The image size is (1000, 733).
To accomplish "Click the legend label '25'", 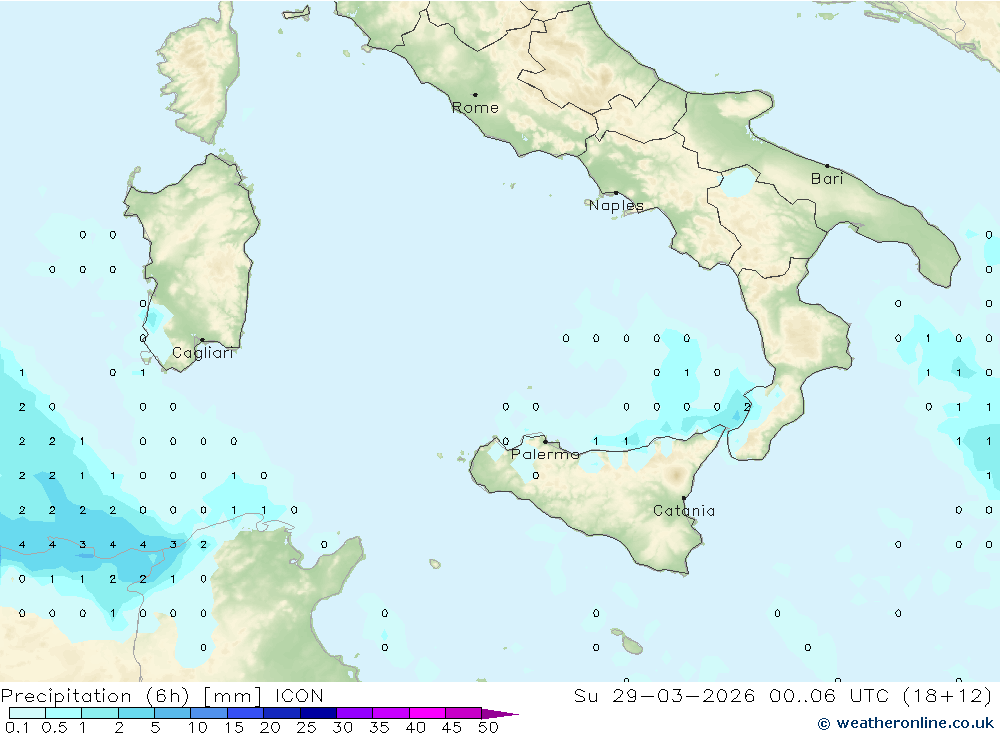I will point(306,727).
